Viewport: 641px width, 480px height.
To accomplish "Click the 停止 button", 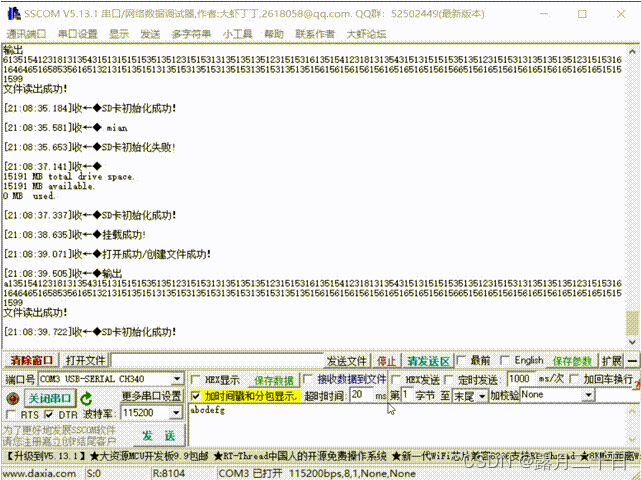I will pos(386,361).
